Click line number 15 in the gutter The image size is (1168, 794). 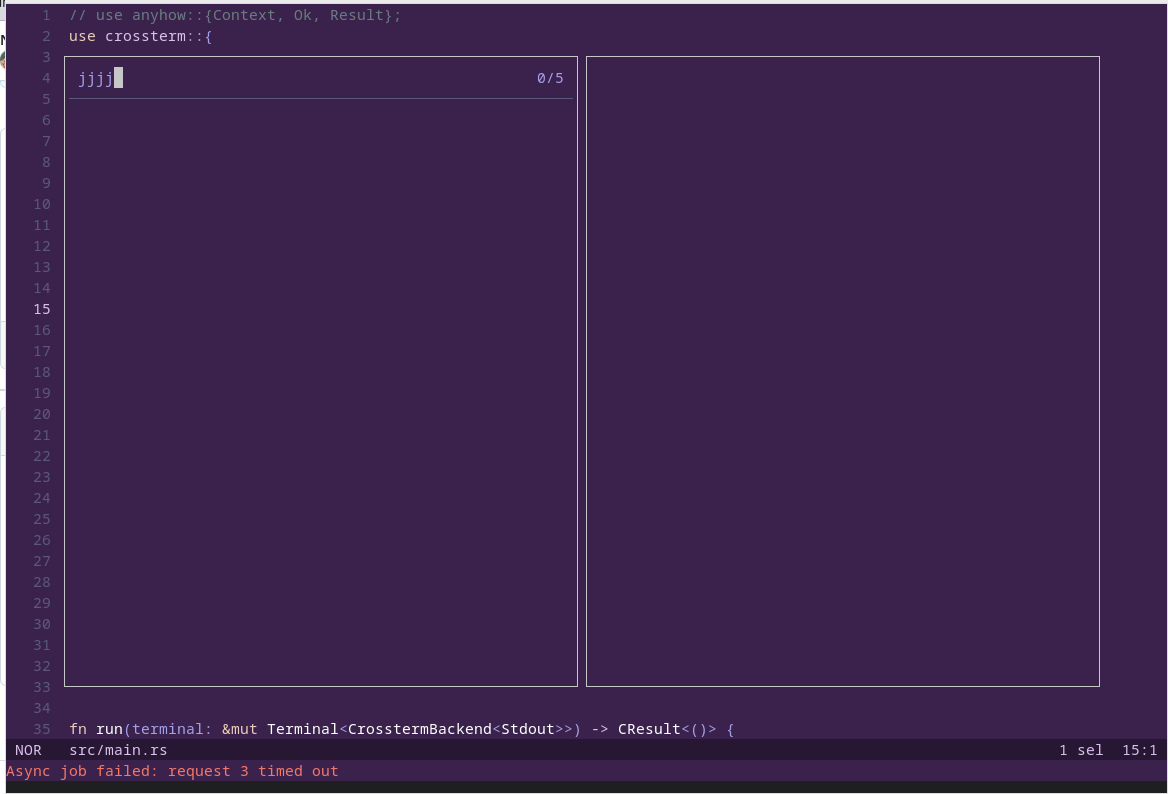pos(41,309)
